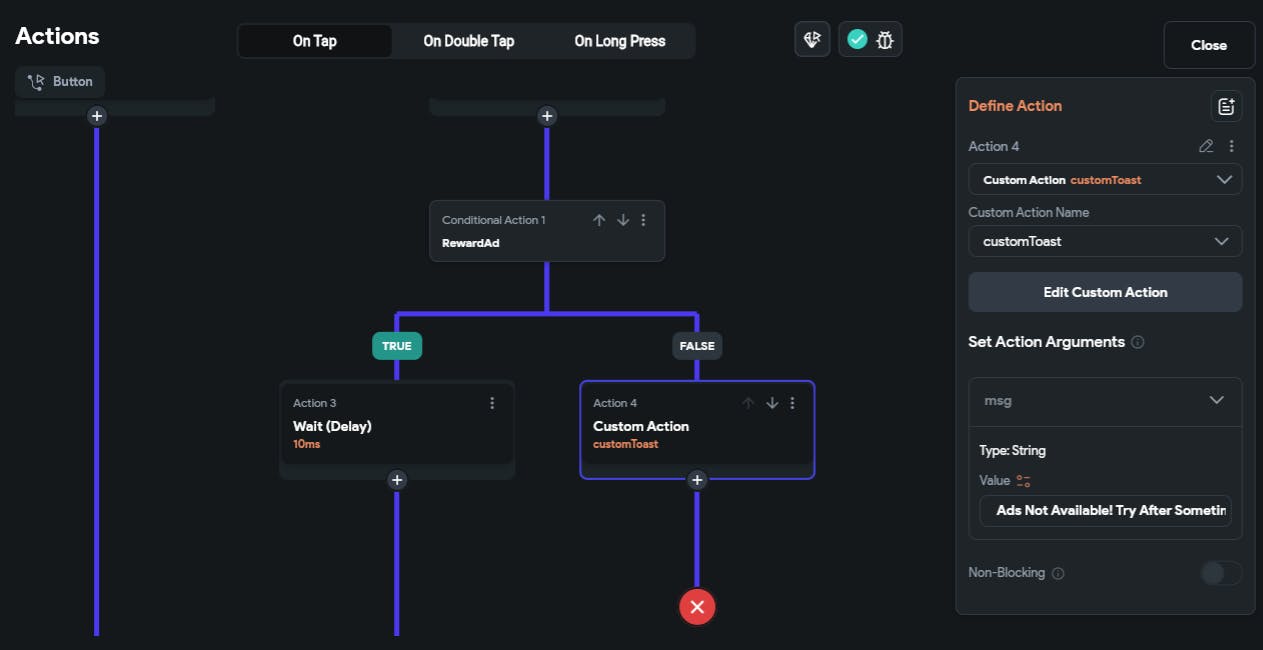Click the debug bug icon in toolbar
Viewport: 1263px width, 650px height.
coord(885,40)
